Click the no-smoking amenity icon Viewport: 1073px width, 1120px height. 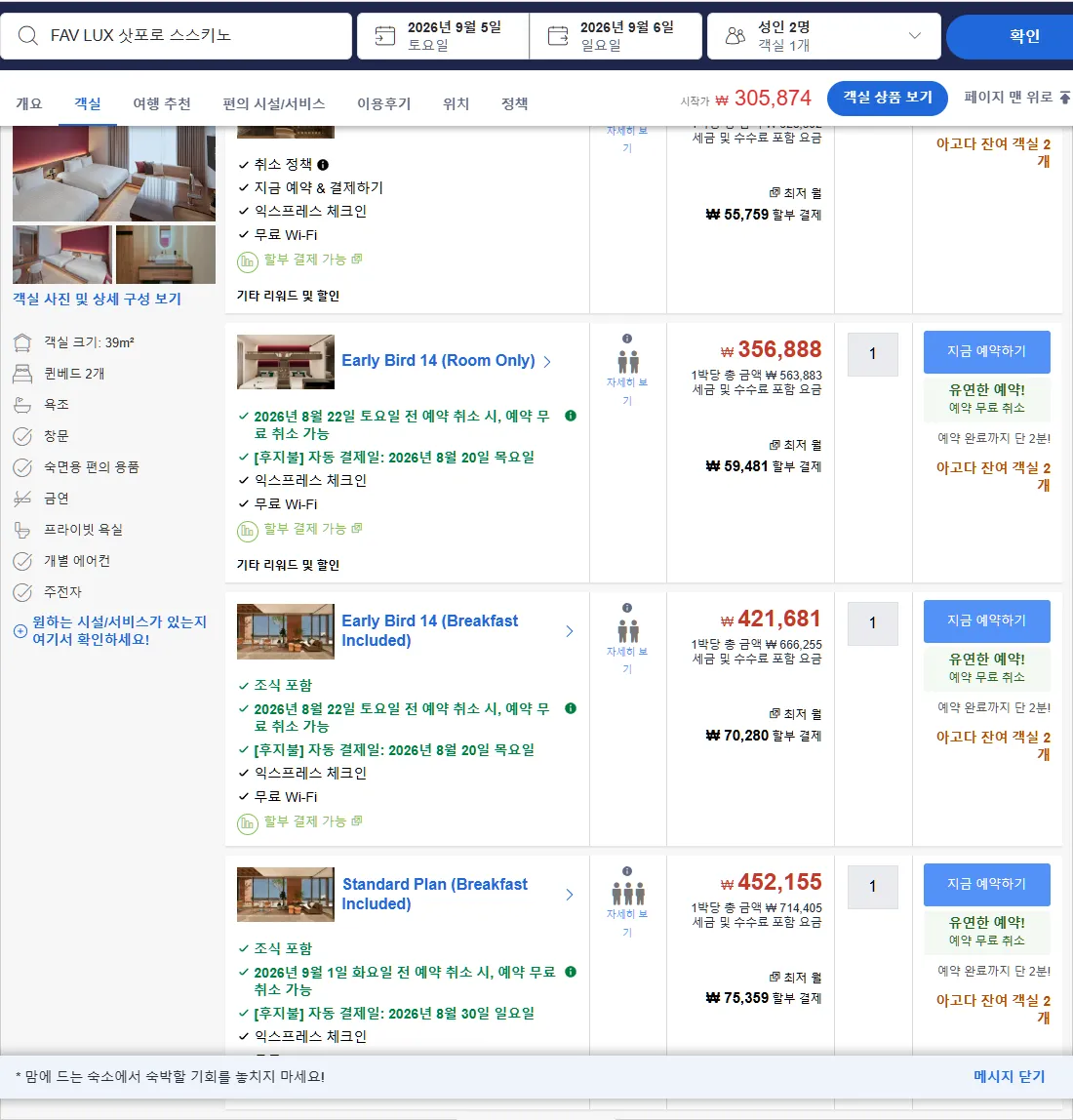[22, 499]
